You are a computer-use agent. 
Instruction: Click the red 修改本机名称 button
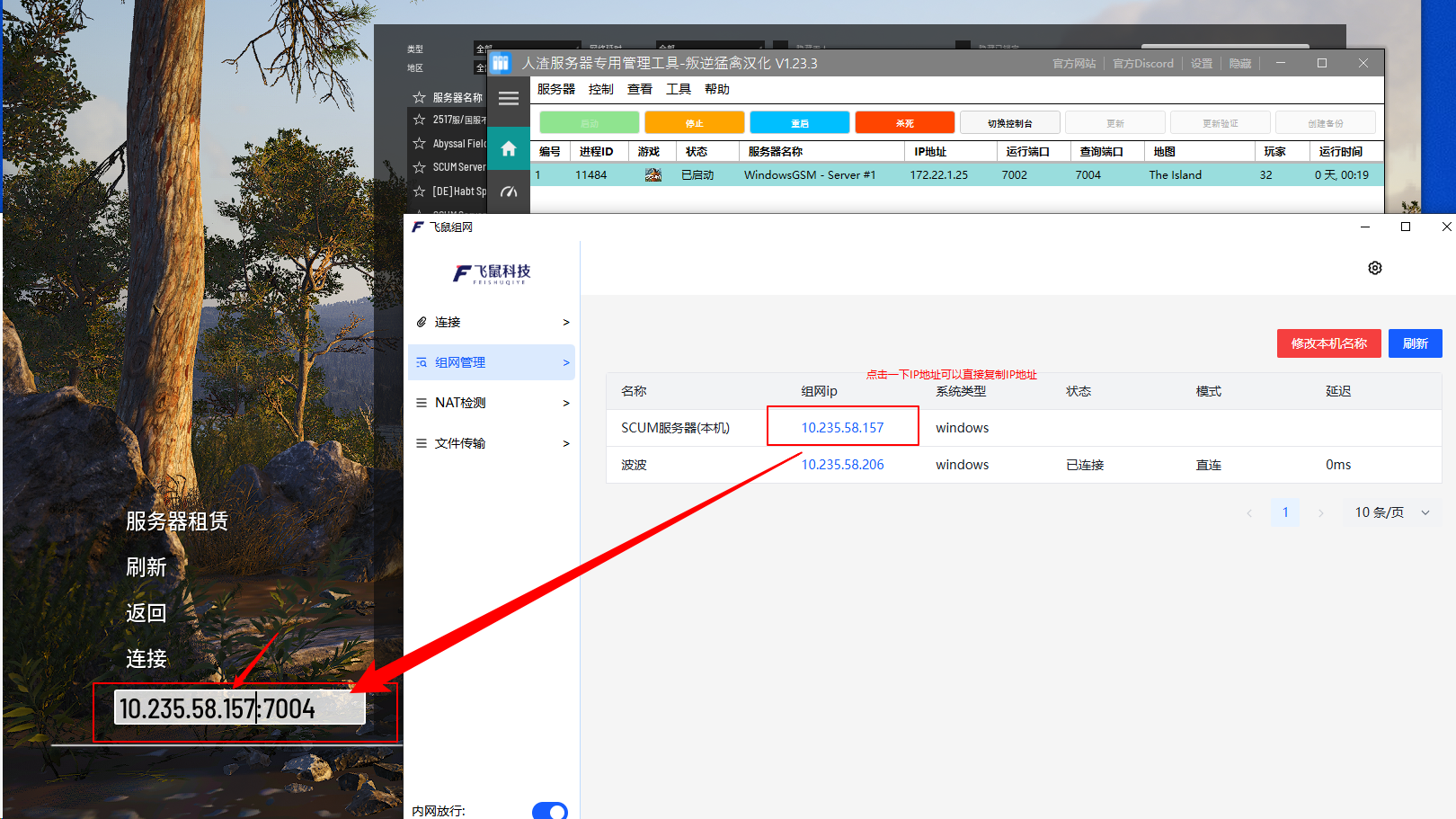pos(1328,343)
